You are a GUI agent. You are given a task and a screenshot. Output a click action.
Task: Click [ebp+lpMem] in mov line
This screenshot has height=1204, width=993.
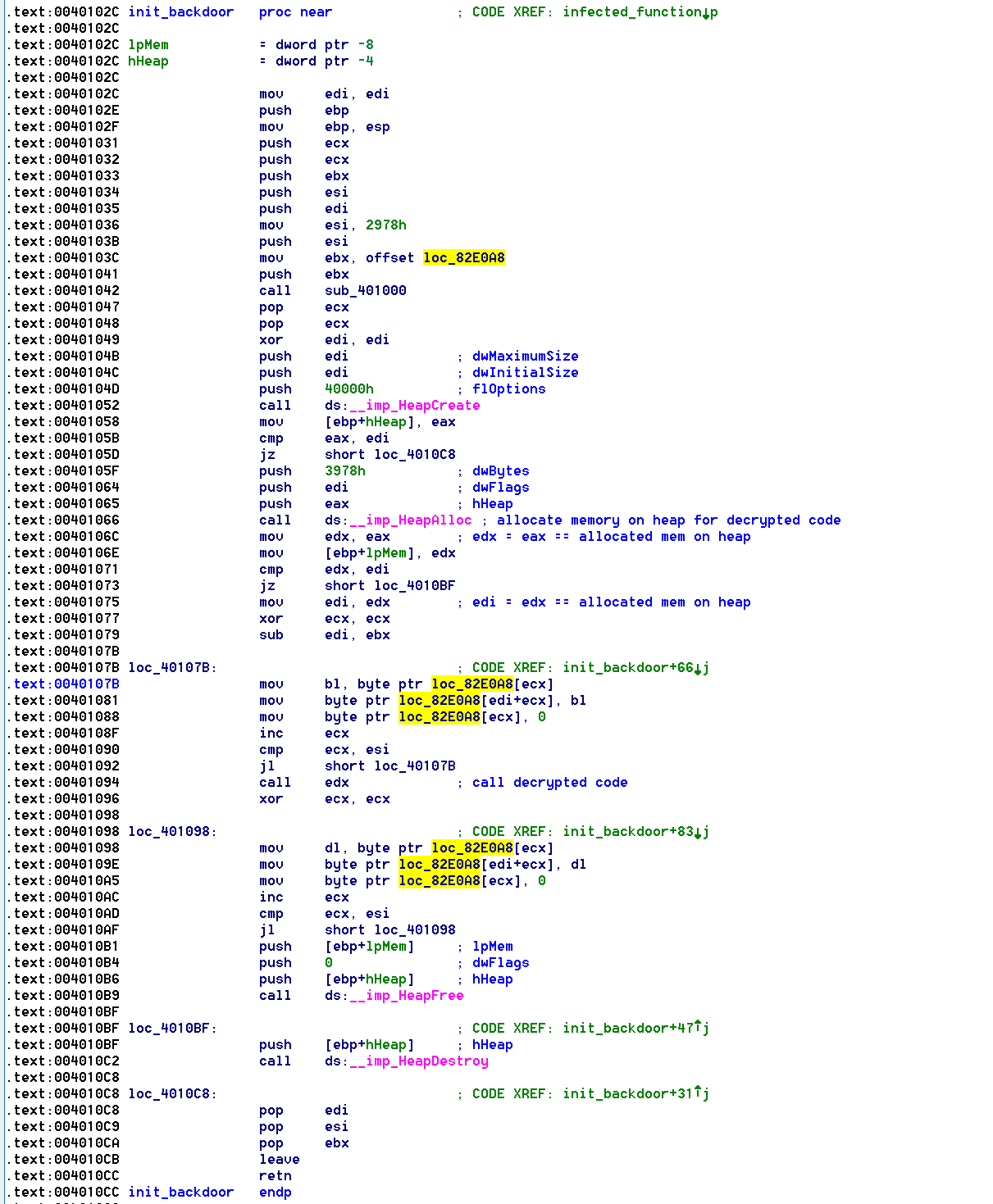369,553
